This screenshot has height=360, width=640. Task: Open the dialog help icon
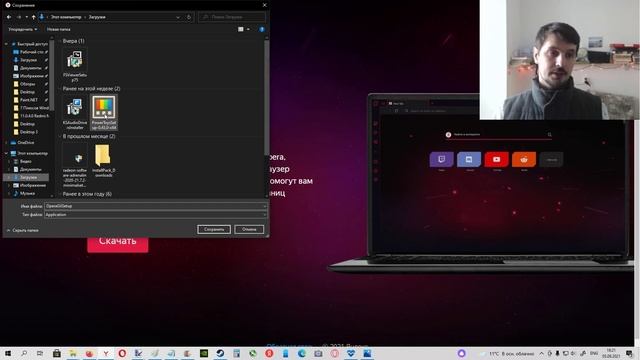pos(262,29)
